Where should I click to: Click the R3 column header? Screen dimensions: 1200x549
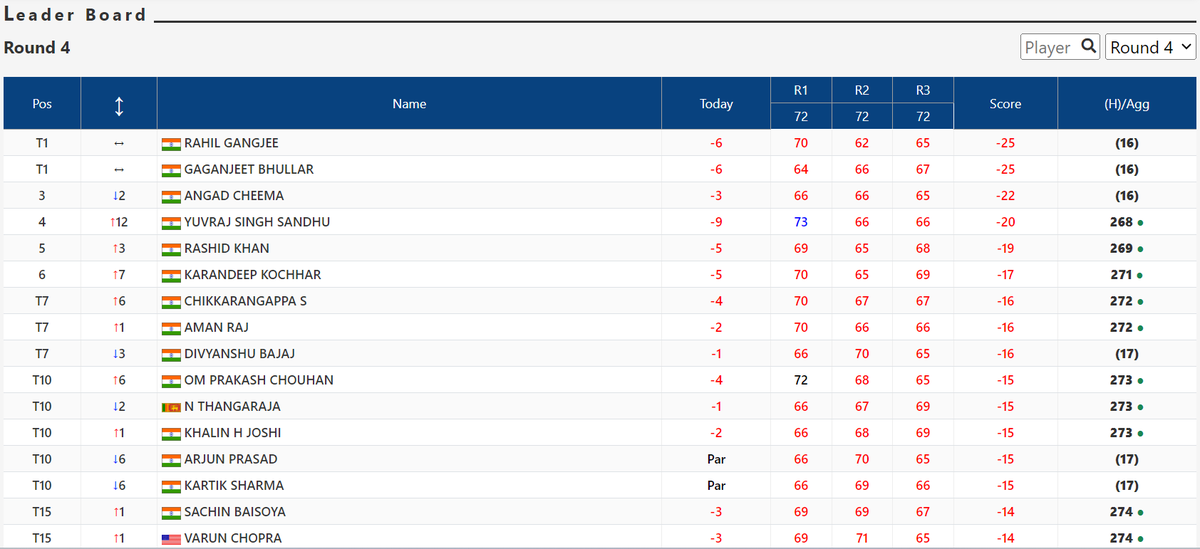(923, 90)
